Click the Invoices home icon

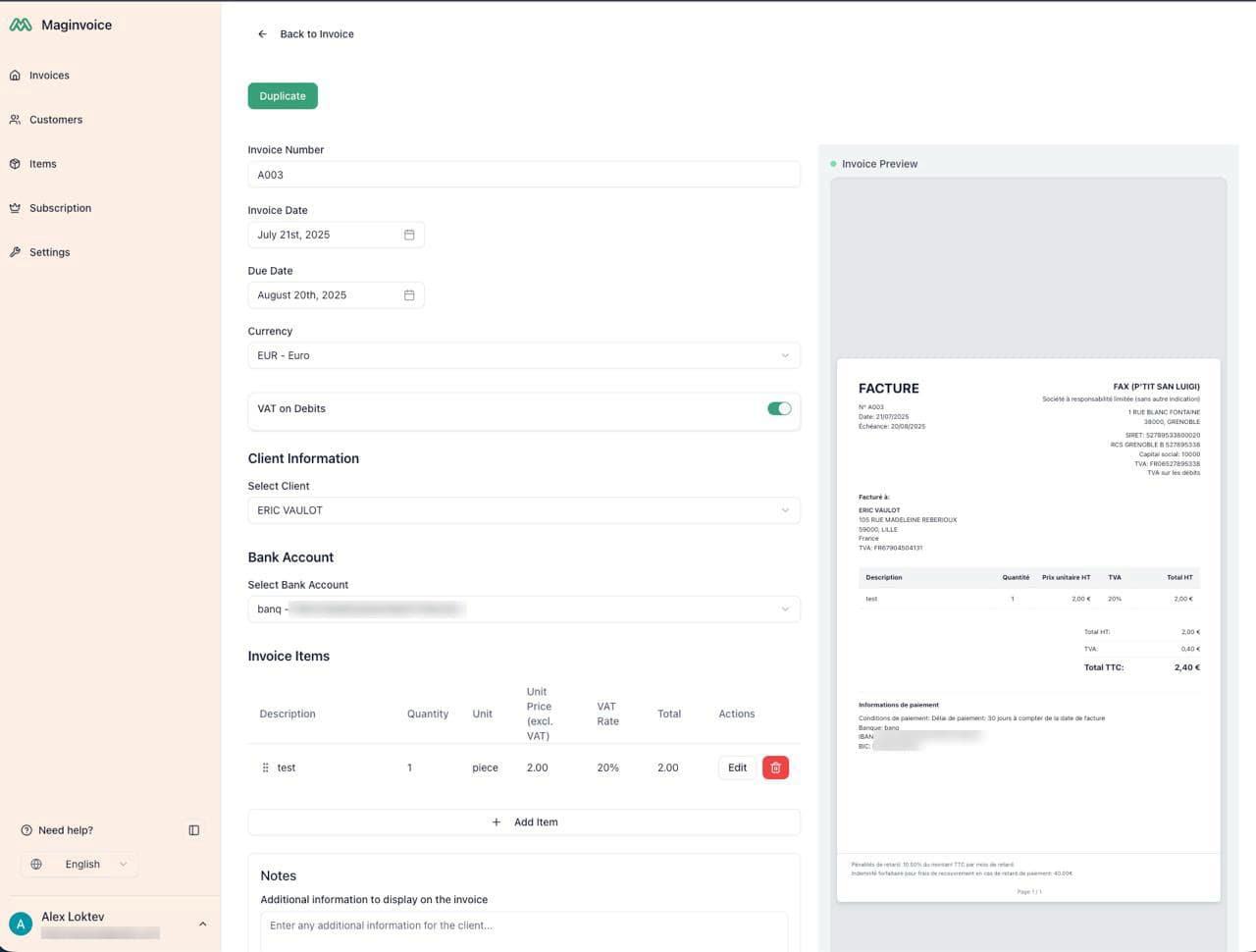pyautogui.click(x=15, y=76)
